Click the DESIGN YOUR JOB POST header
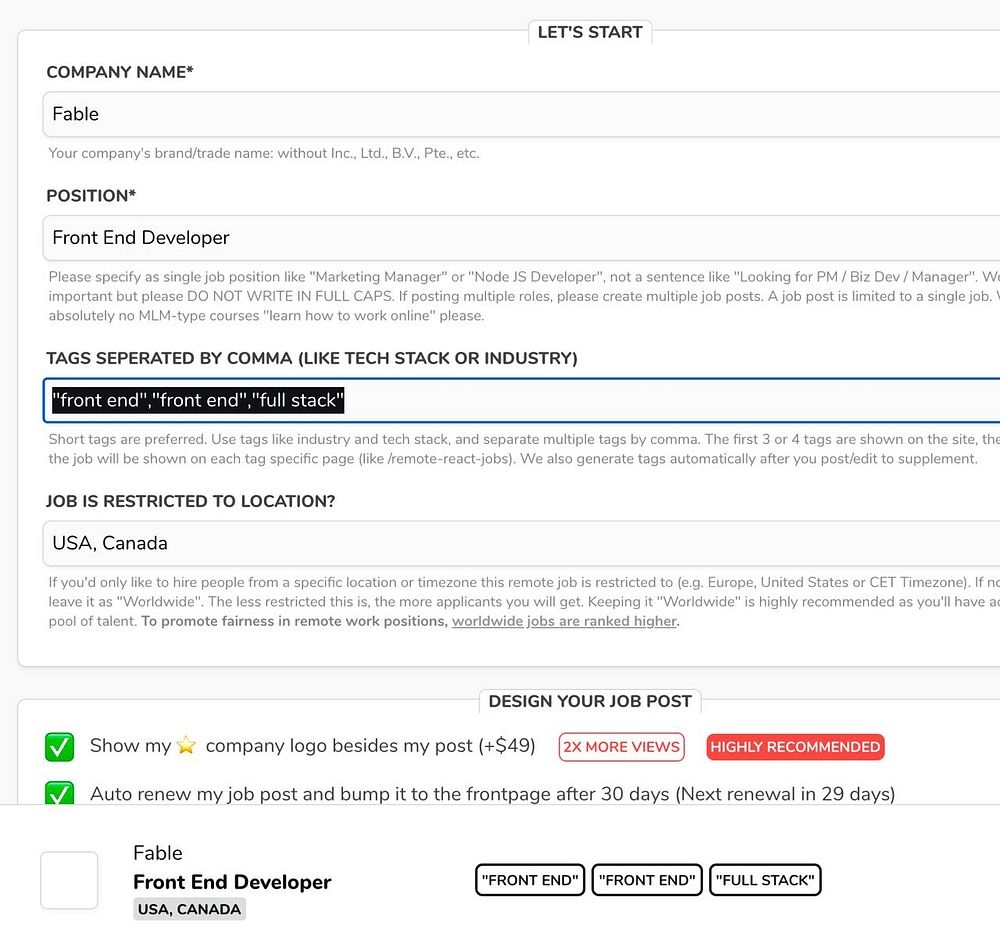The image size is (1000, 945). (x=590, y=701)
